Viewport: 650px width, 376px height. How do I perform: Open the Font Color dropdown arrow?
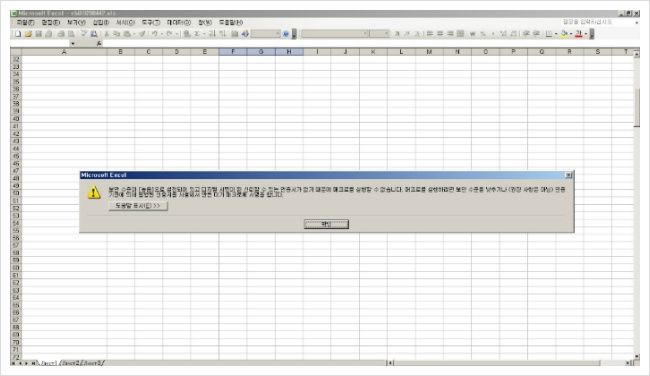pyautogui.click(x=586, y=34)
